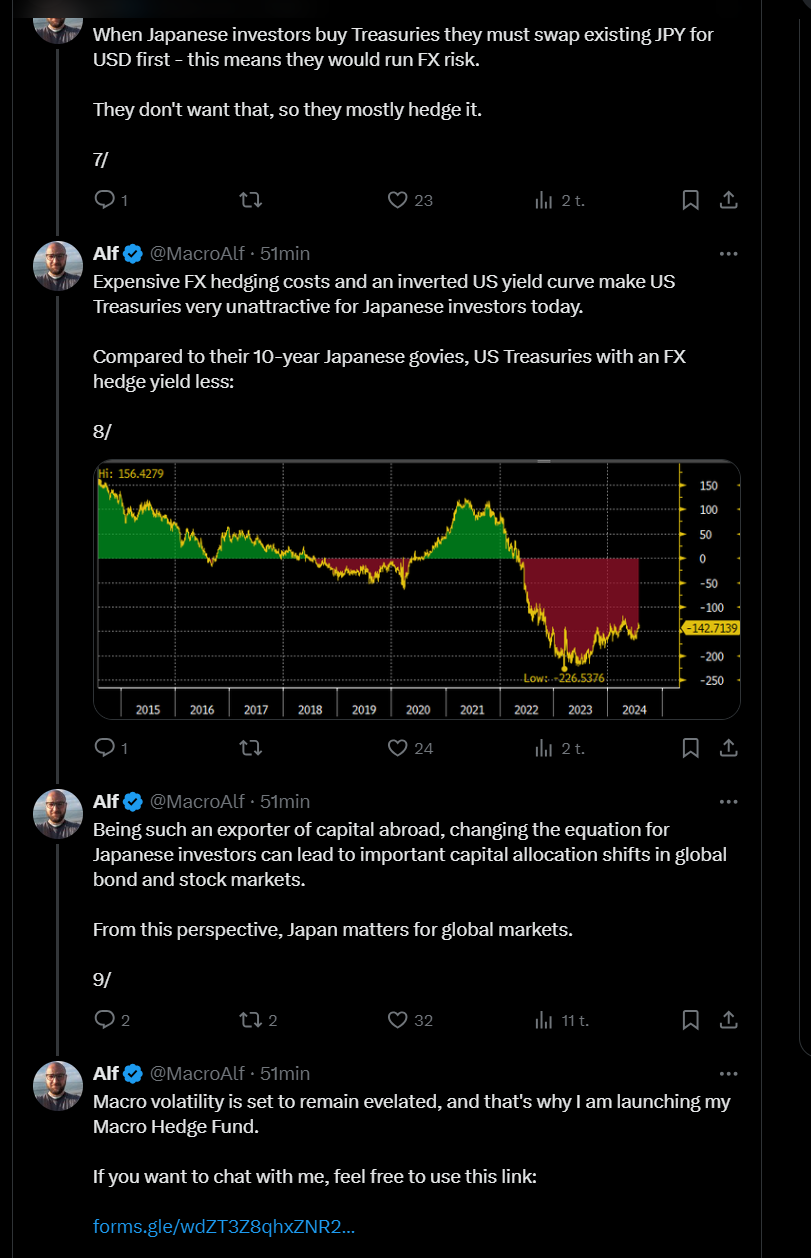Image resolution: width=811 pixels, height=1258 pixels.
Task: Open more options on the 9/ tweet
Action: (729, 802)
